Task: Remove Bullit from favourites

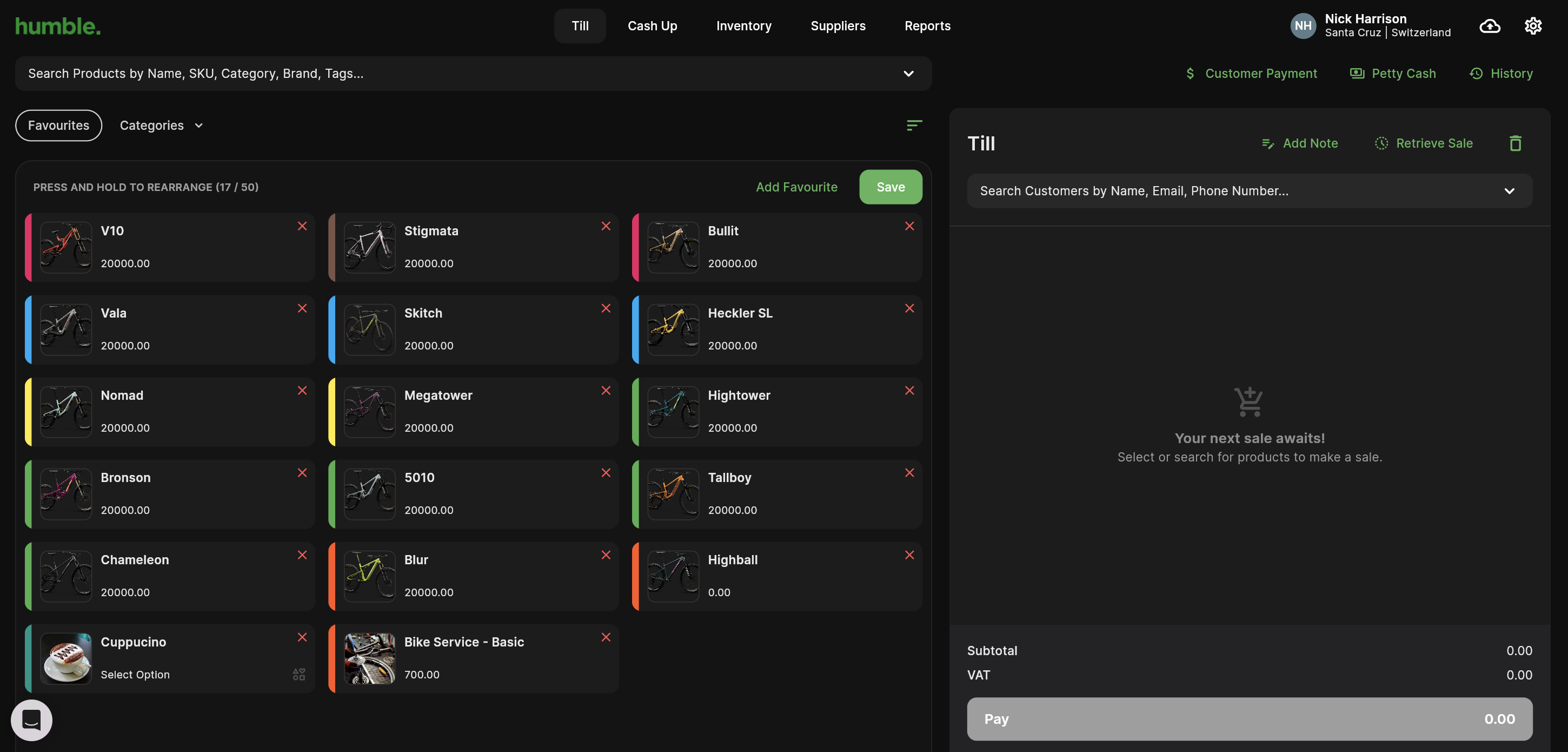Action: pyautogui.click(x=909, y=226)
